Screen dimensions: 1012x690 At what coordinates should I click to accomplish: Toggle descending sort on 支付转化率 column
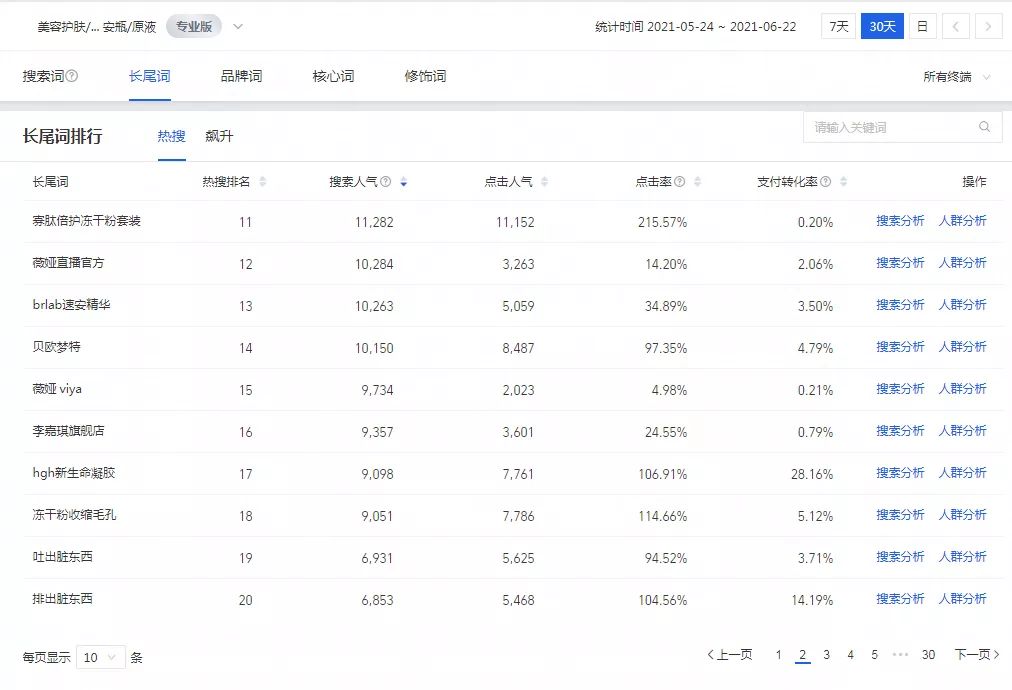click(843, 181)
